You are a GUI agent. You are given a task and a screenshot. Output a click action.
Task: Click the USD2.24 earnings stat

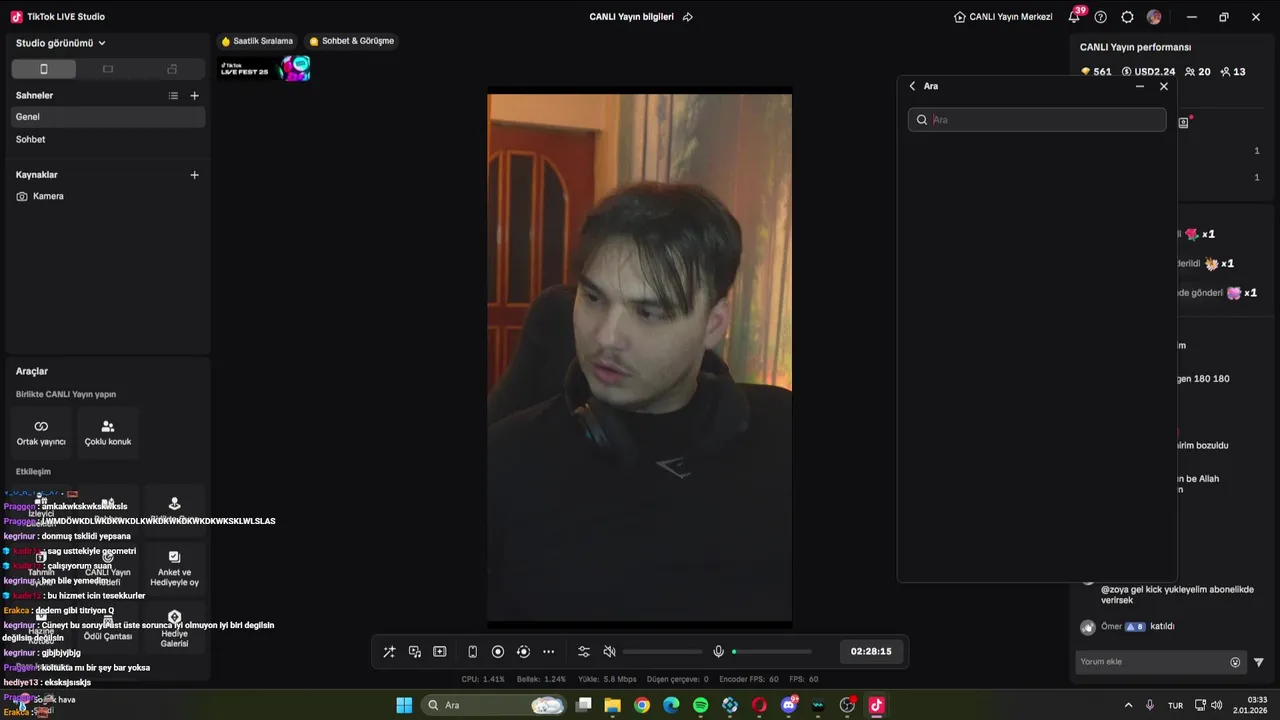pos(1148,72)
